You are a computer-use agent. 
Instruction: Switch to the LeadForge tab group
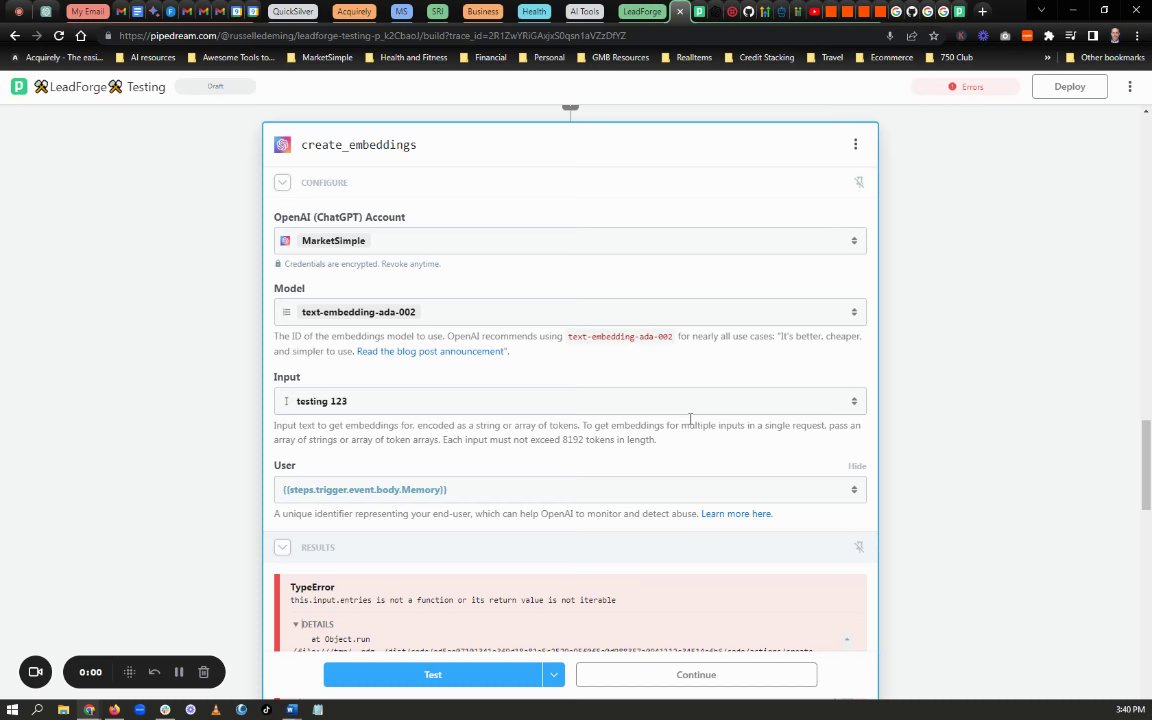coord(642,11)
